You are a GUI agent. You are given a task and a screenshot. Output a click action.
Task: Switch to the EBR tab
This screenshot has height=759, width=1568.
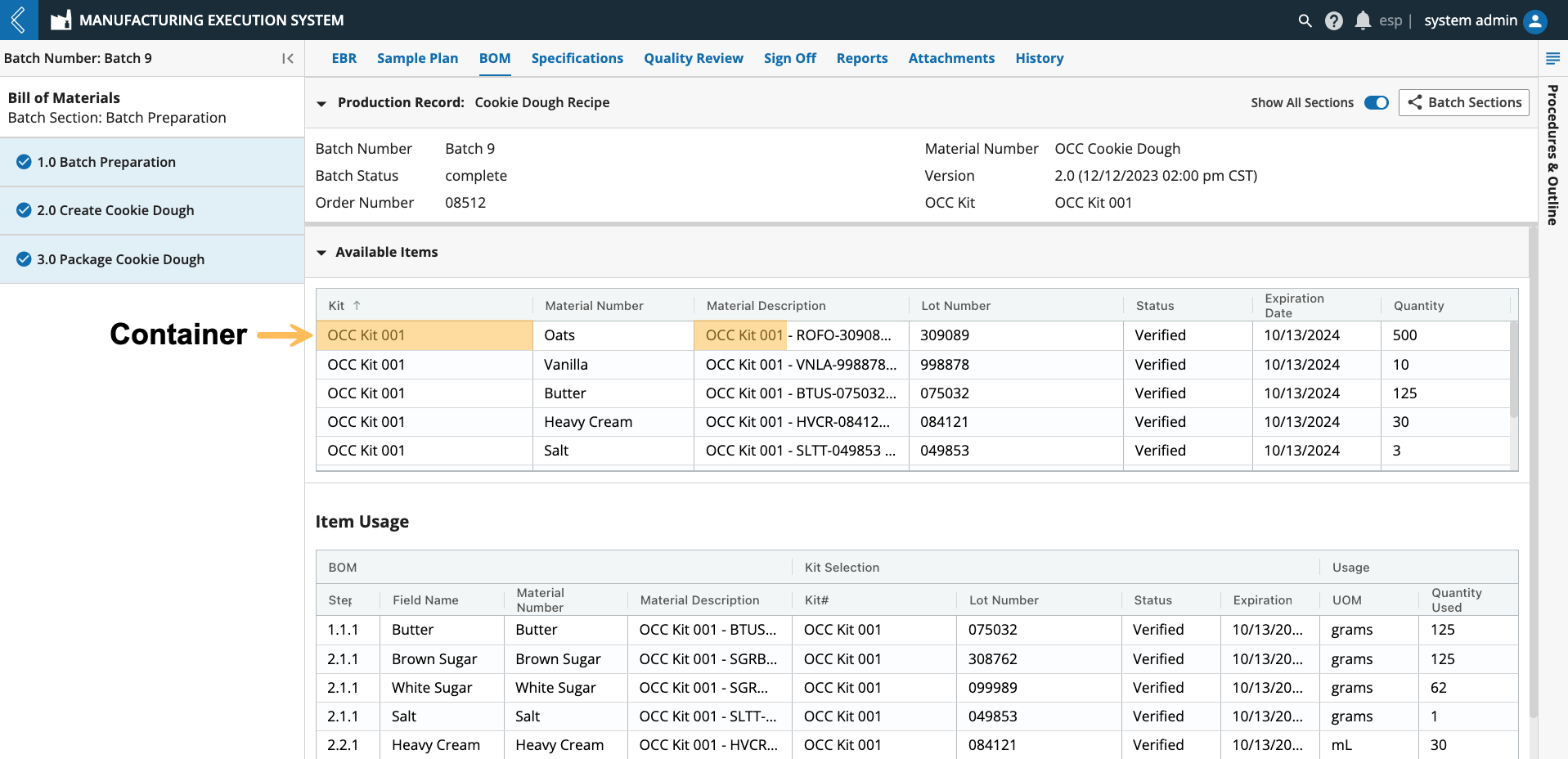pyautogui.click(x=344, y=58)
